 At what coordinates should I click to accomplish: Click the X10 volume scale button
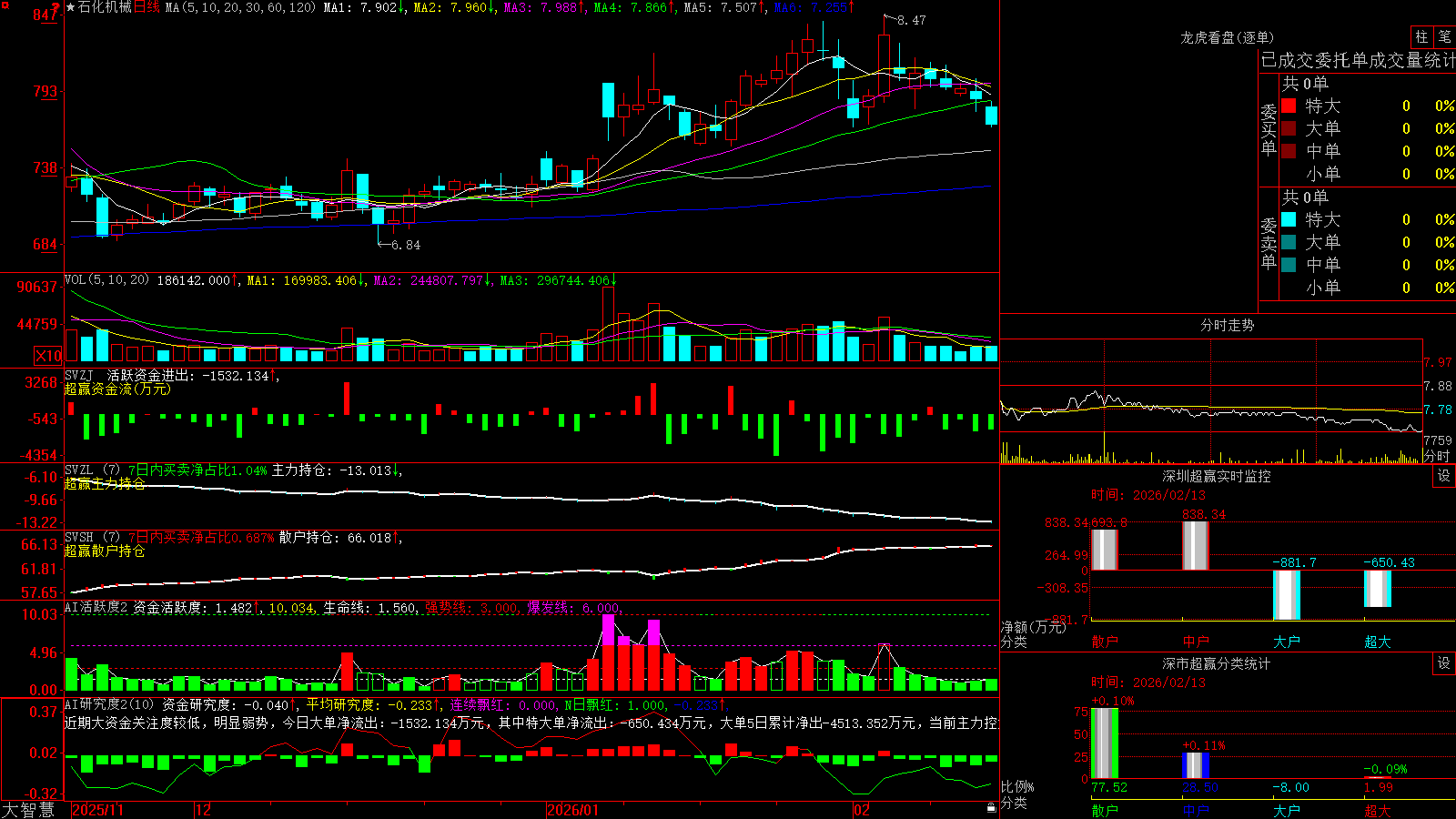[48, 356]
